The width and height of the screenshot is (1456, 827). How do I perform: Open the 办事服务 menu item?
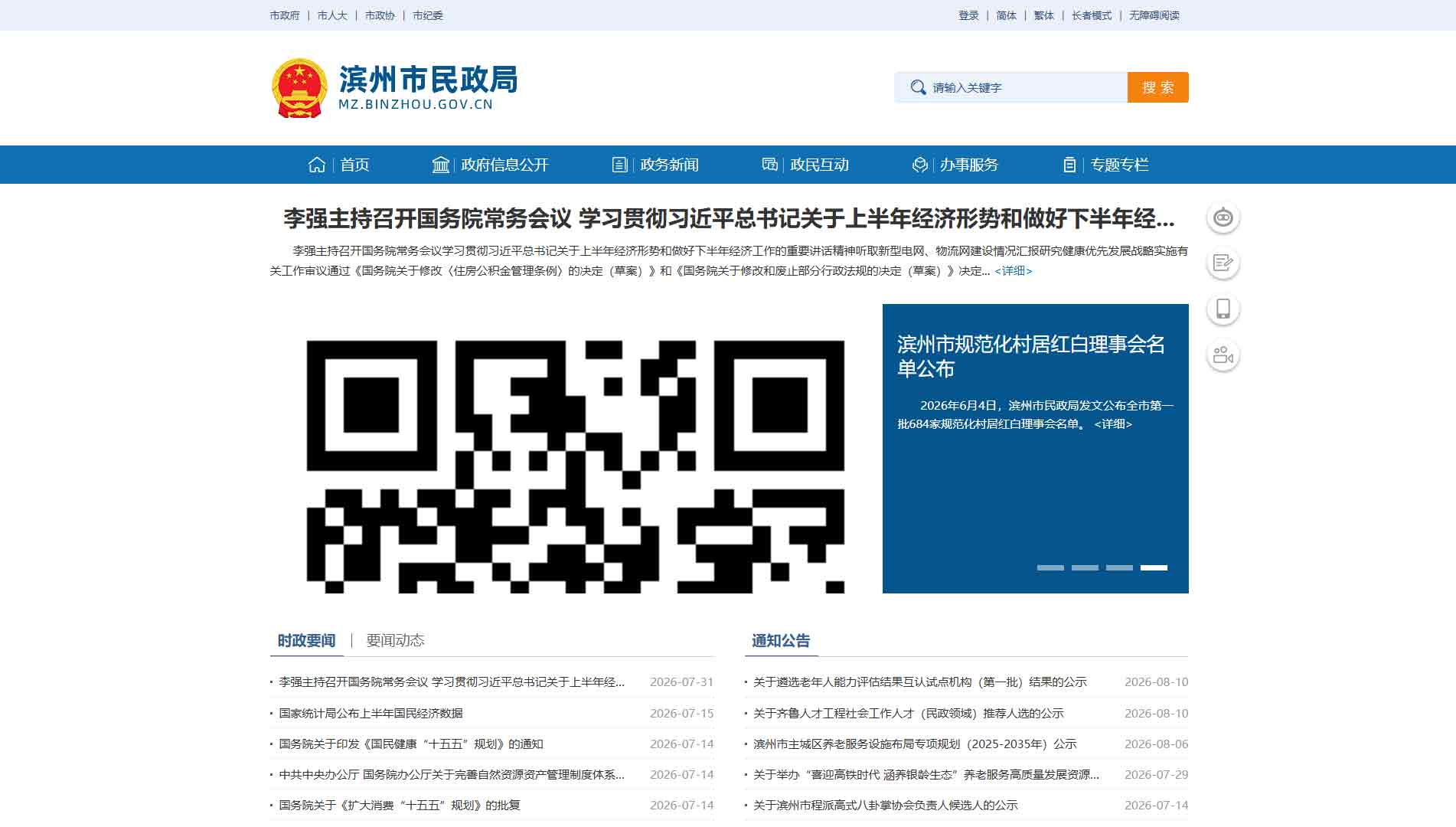(x=969, y=165)
